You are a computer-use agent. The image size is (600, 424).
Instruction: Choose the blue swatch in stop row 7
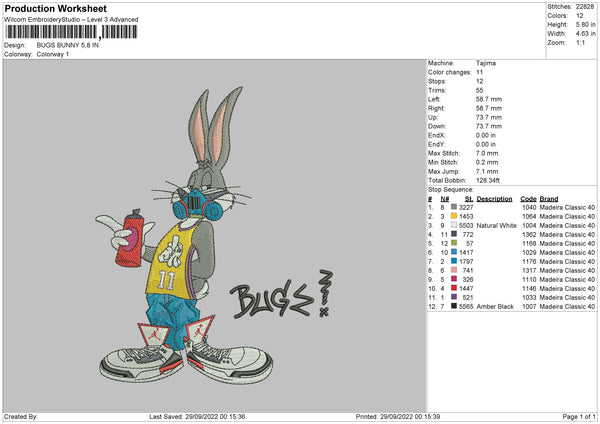point(454,261)
